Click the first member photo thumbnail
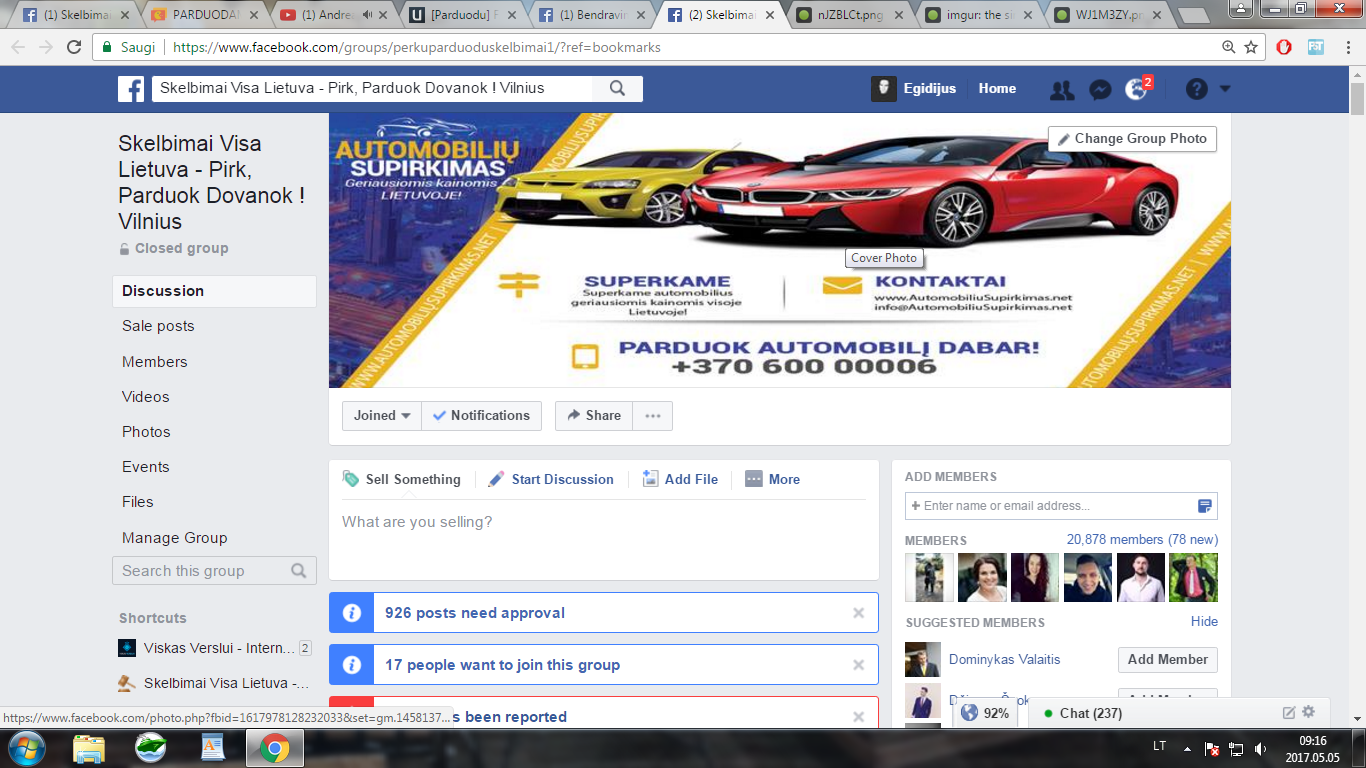 tap(929, 578)
